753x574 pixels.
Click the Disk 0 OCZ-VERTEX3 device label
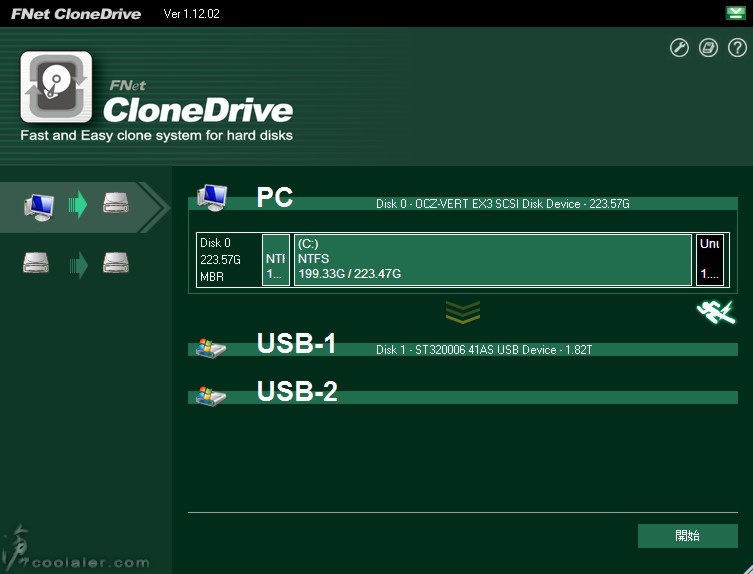[502, 204]
